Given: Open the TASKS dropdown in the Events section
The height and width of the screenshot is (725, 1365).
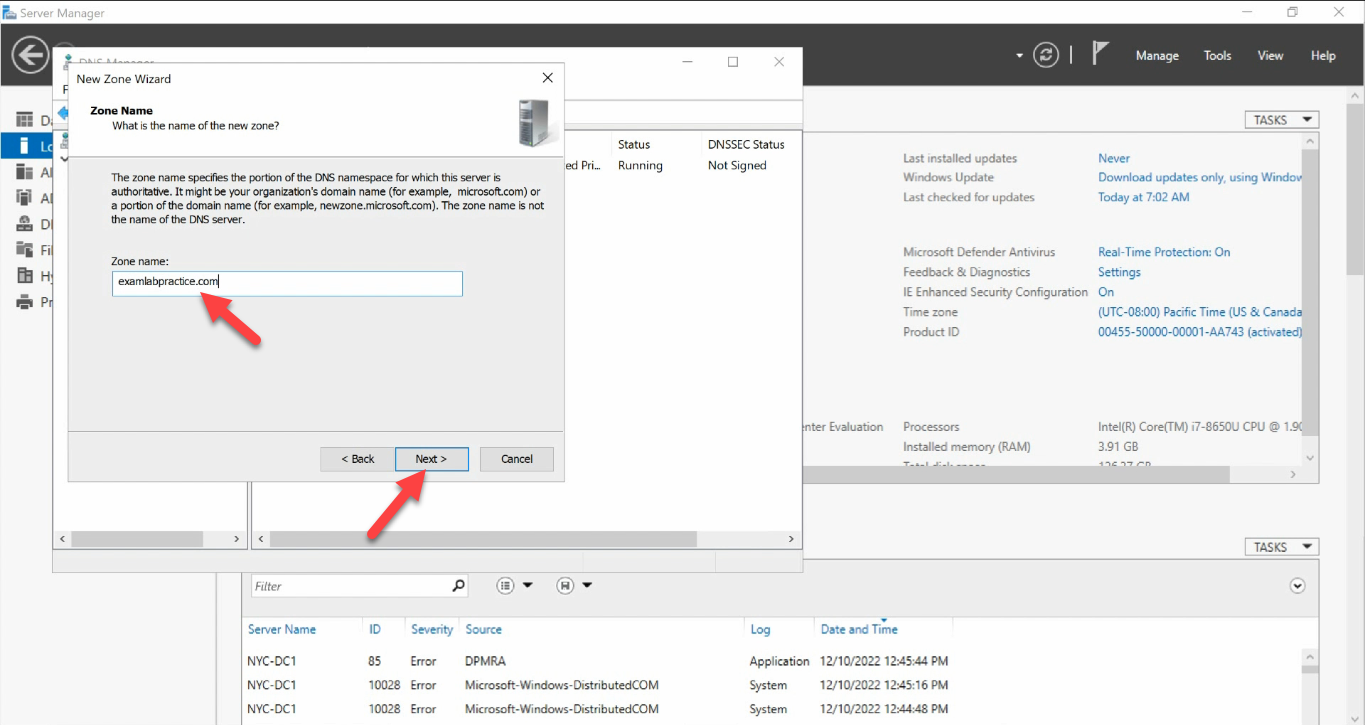Looking at the screenshot, I should (1281, 547).
